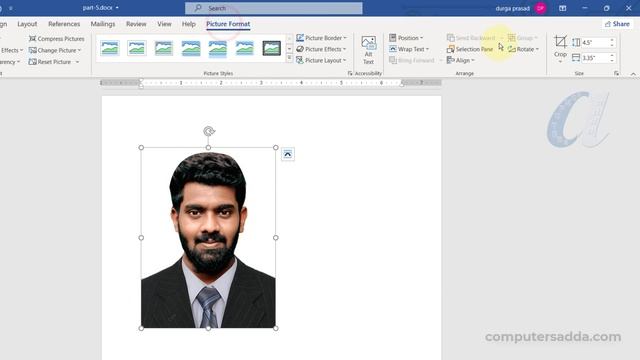640x360 pixels.
Task: Increase the picture height with stepper
Action: point(612,40)
